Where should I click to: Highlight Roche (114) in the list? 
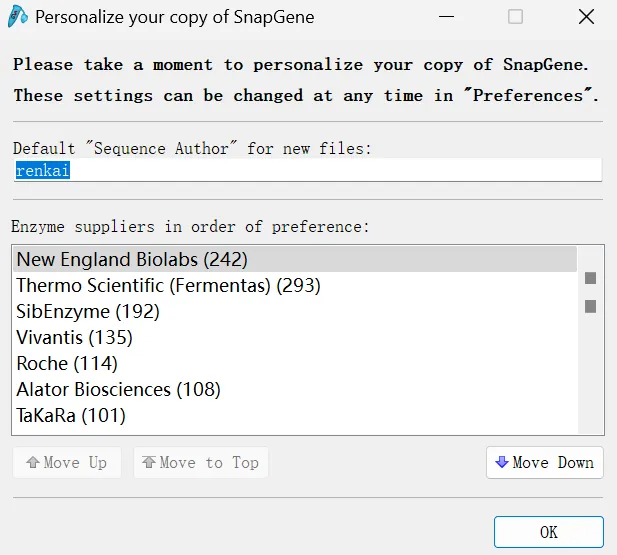coord(67,364)
